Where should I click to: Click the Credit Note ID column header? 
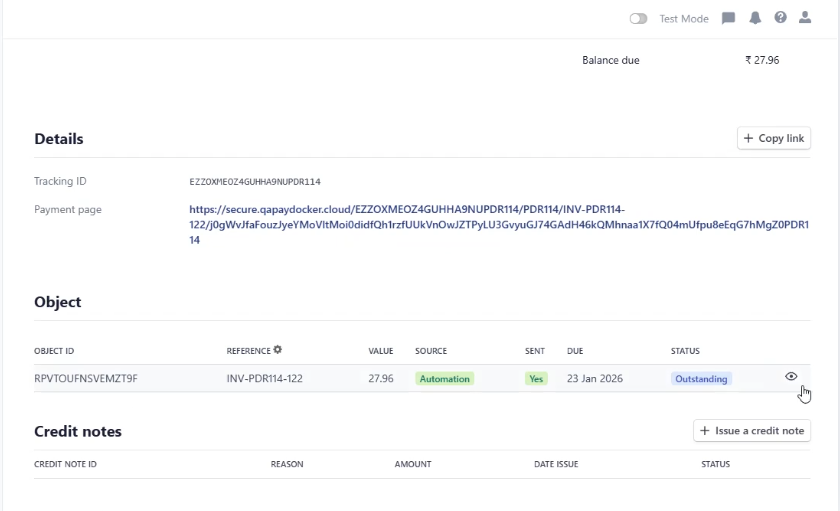tap(65, 464)
